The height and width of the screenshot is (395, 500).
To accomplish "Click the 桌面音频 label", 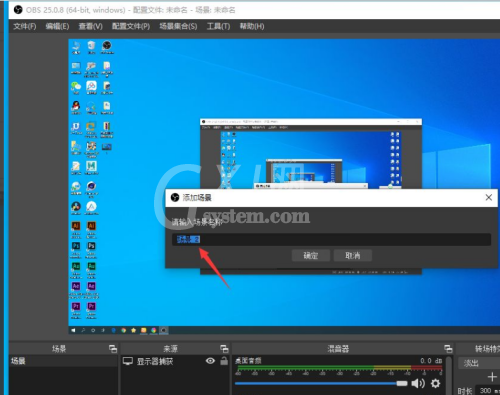I will pyautogui.click(x=248, y=361).
